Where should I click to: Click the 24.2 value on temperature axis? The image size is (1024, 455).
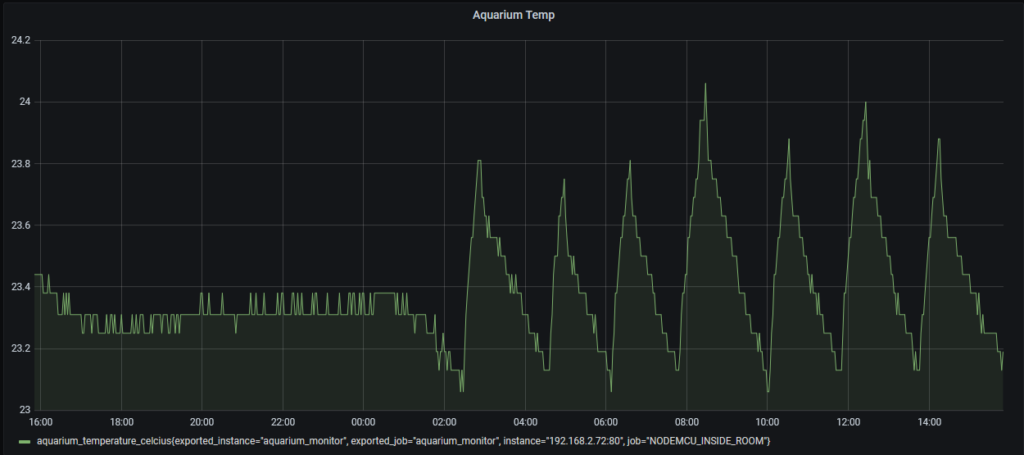[20, 40]
